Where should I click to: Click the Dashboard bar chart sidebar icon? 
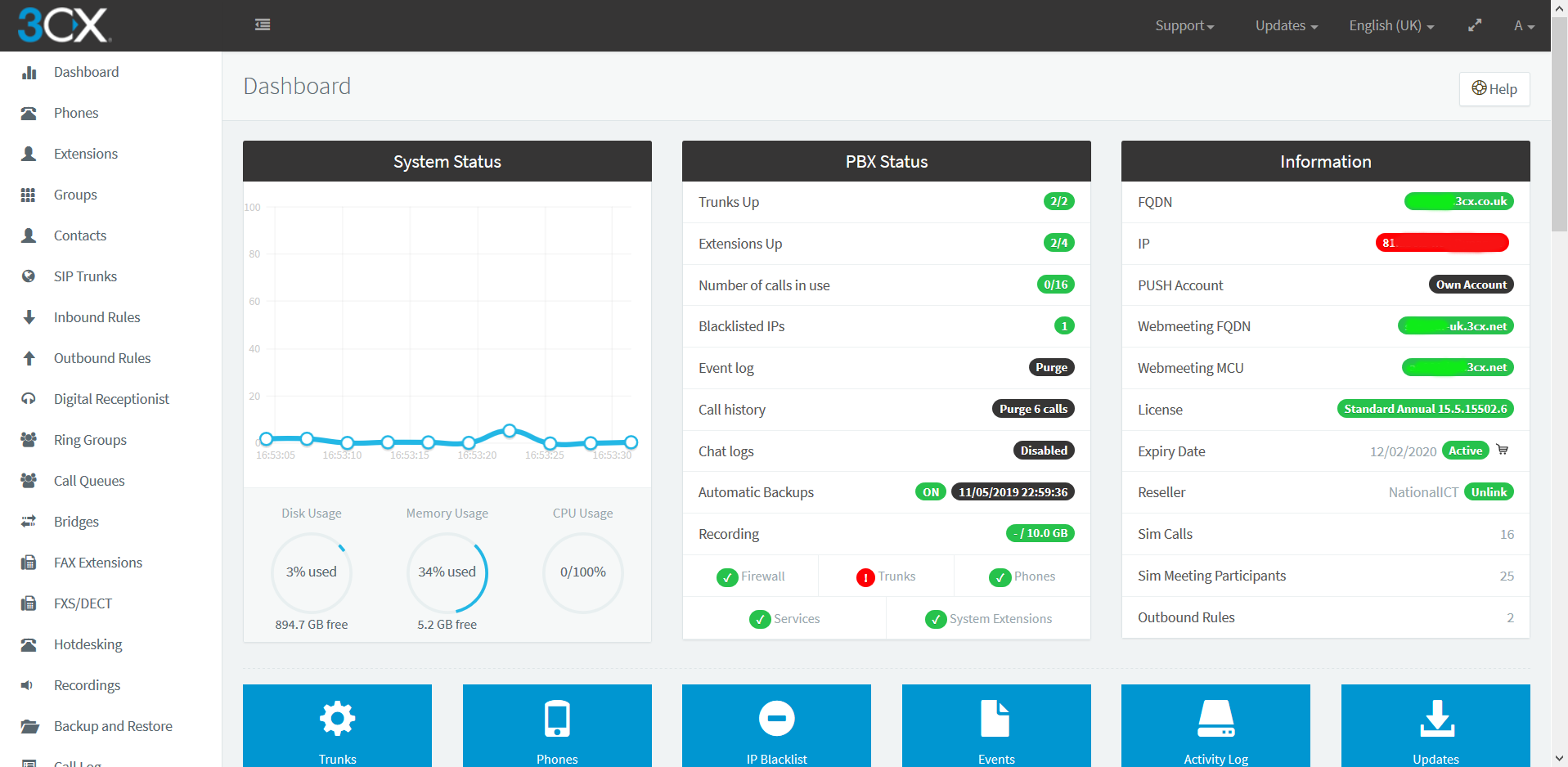pos(29,72)
